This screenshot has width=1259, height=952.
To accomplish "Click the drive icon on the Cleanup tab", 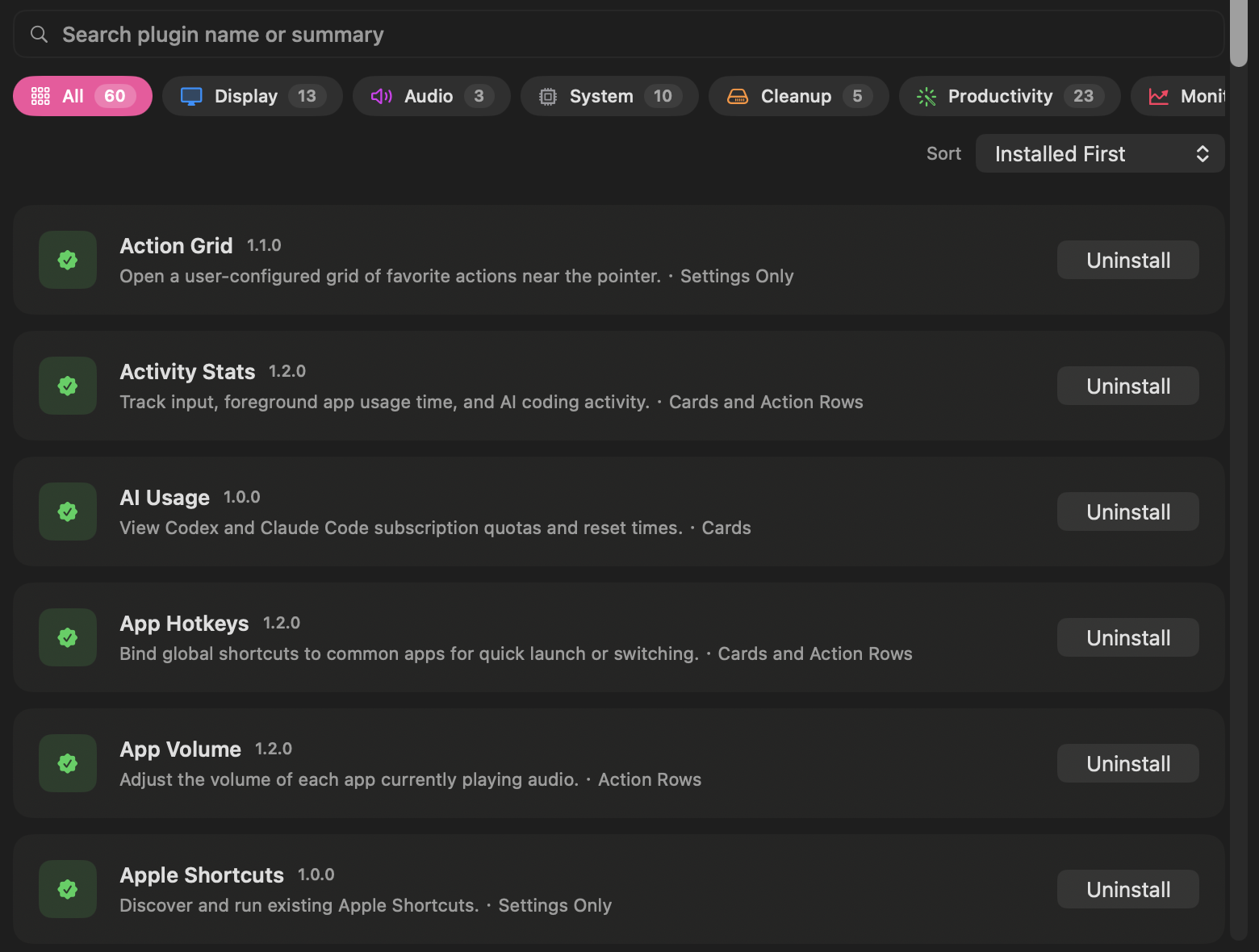I will (x=738, y=96).
